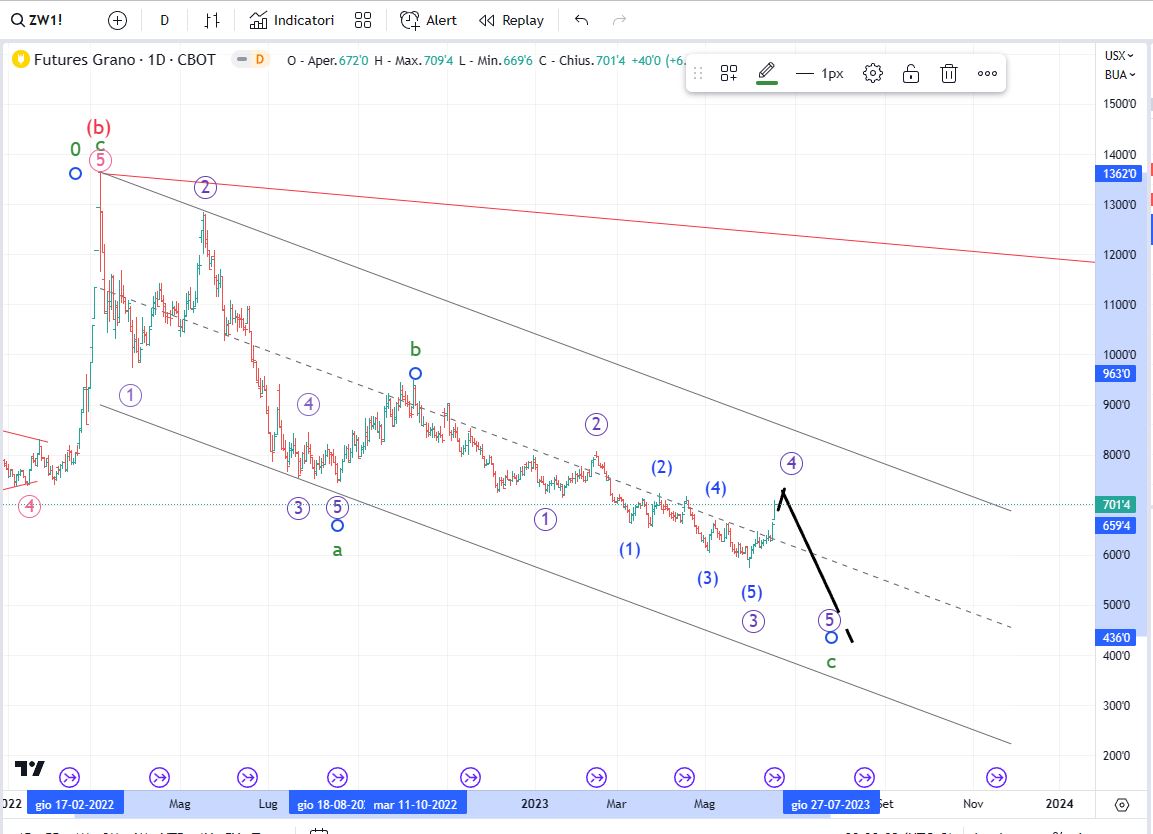Viewport: 1153px width, 834px height.
Task: Click the 963'0 price label
Action: click(x=1115, y=374)
